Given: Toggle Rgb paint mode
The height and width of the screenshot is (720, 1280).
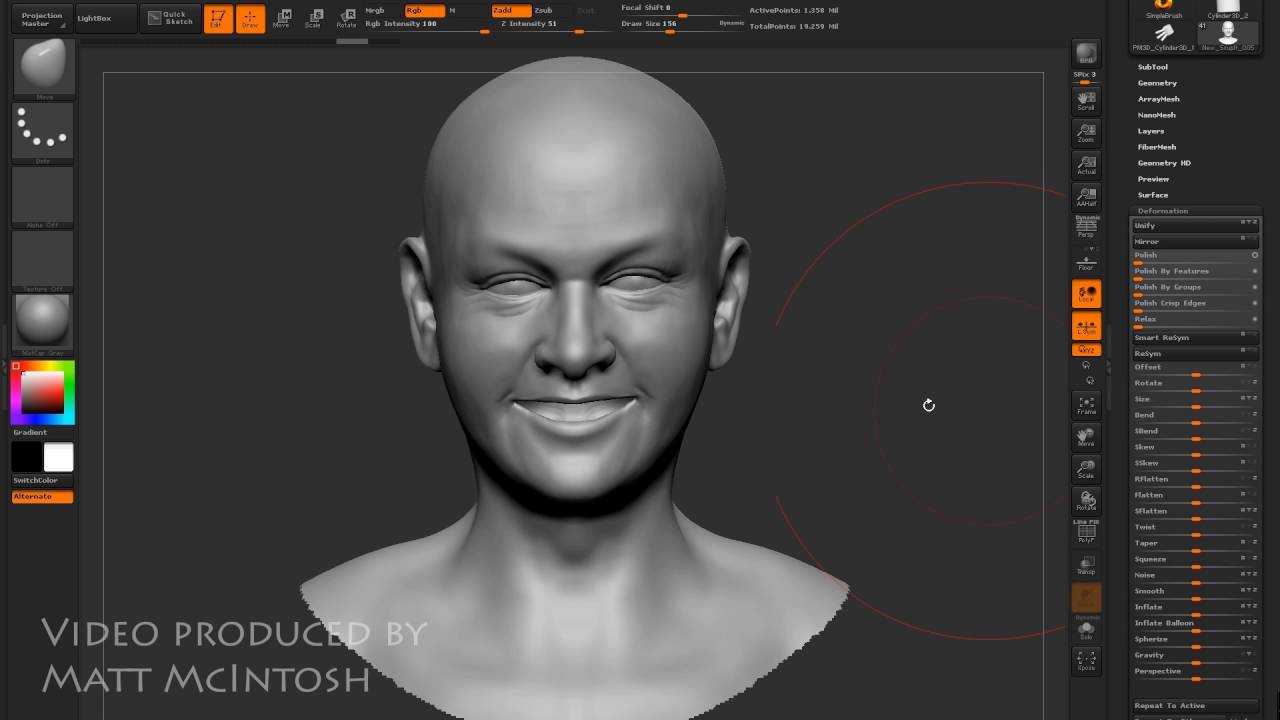Looking at the screenshot, I should click(424, 10).
